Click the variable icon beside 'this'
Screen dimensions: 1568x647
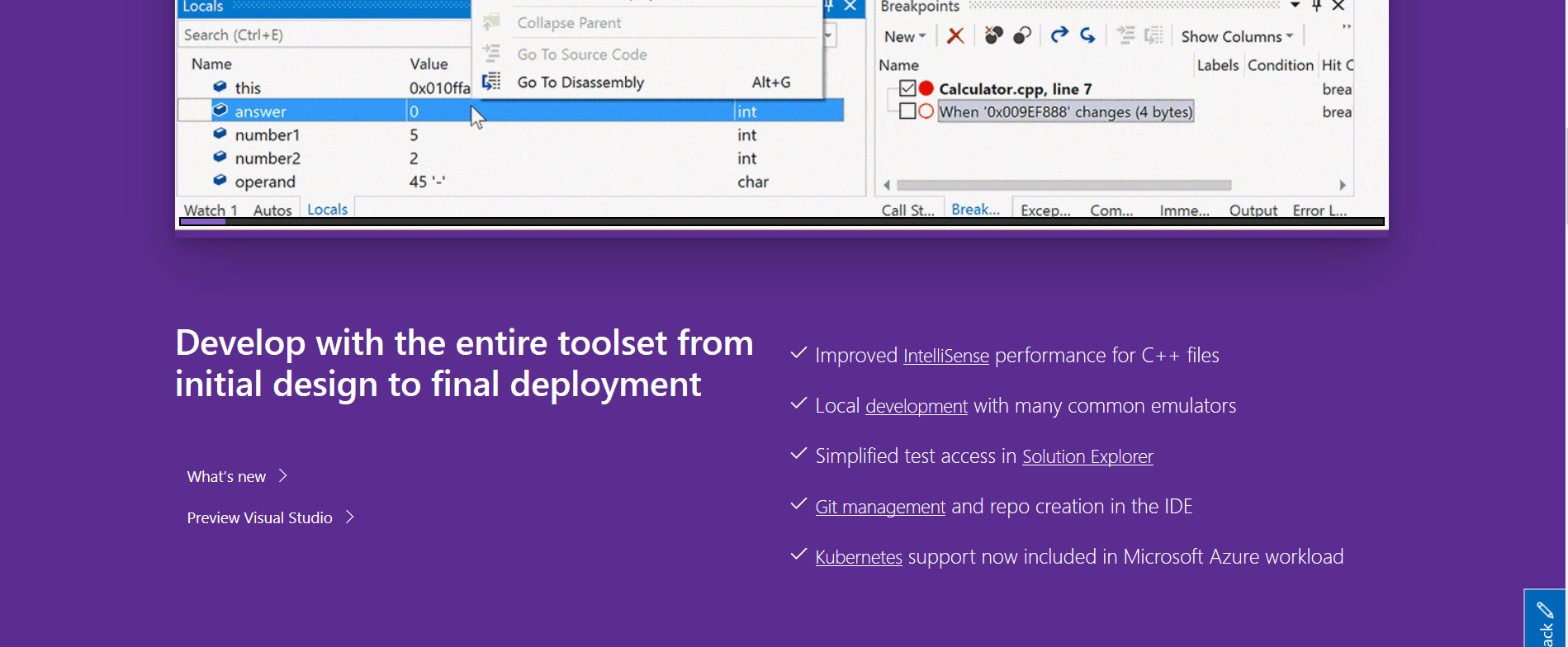pyautogui.click(x=220, y=87)
